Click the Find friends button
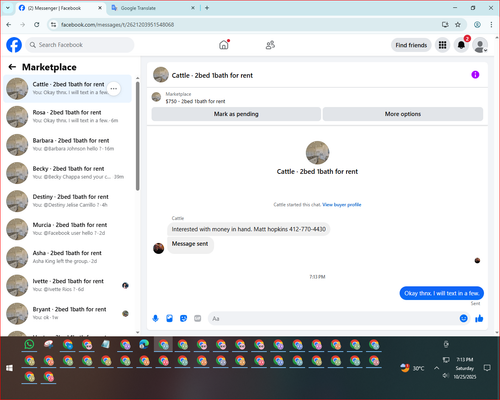Screen dimensions: 500x400 coord(411,45)
